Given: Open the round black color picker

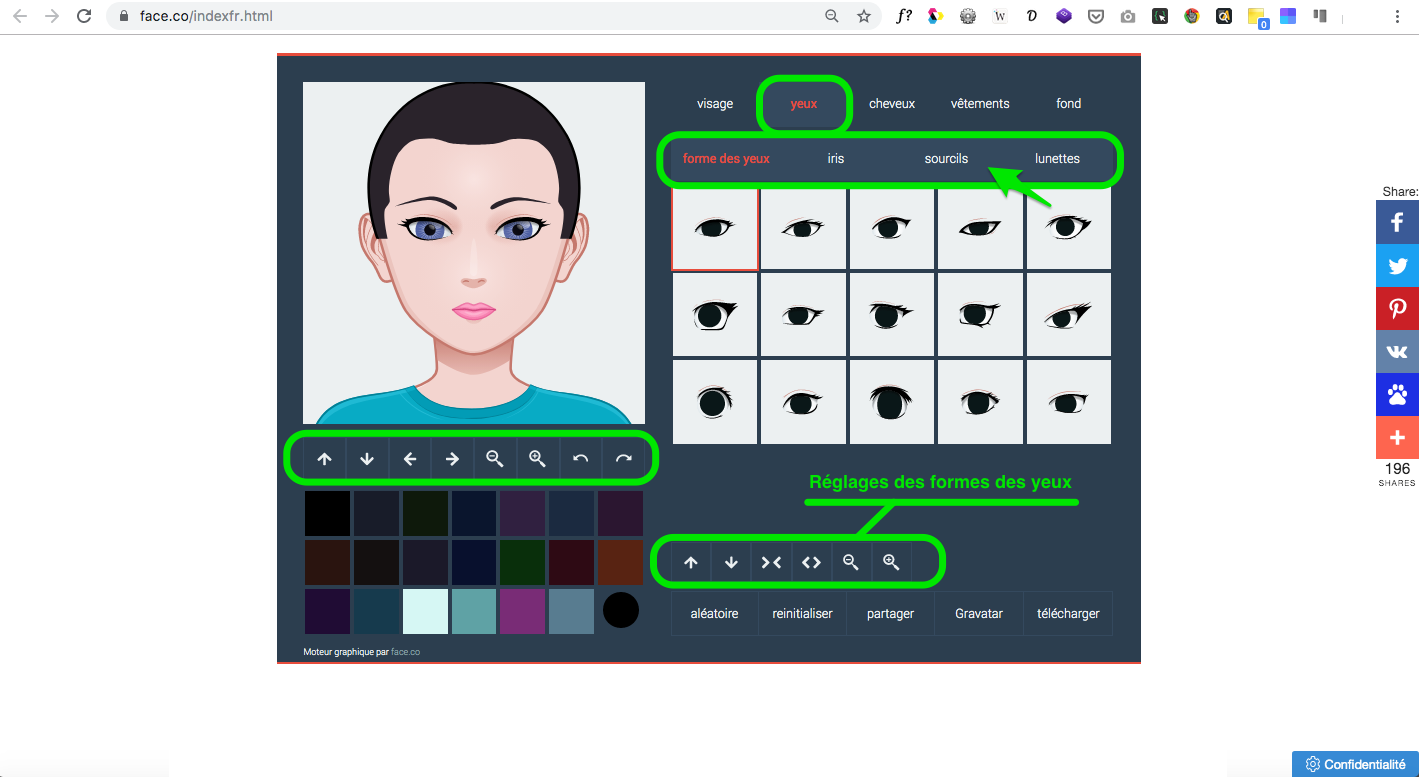Looking at the screenshot, I should (621, 610).
